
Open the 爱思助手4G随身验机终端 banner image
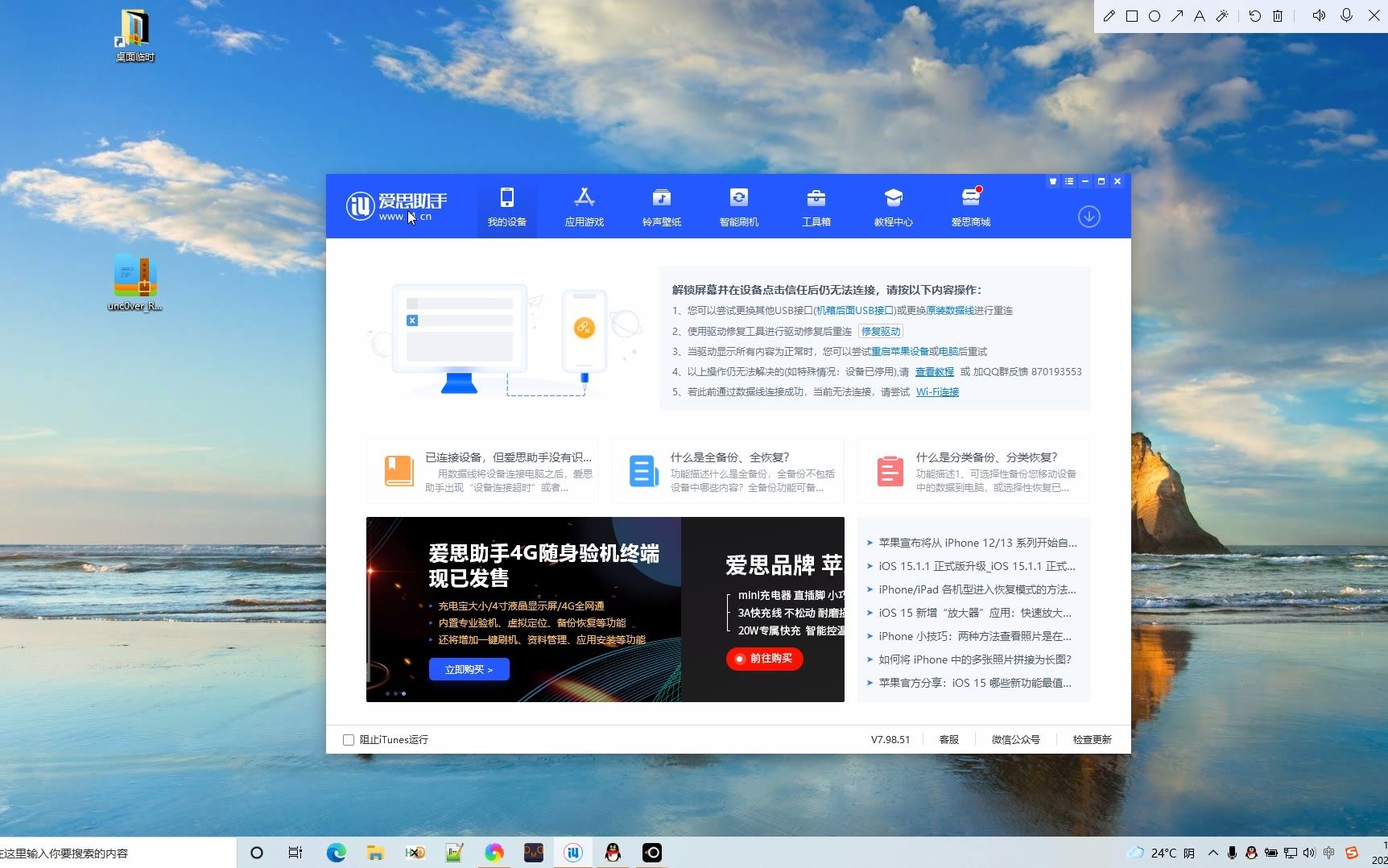point(523,610)
